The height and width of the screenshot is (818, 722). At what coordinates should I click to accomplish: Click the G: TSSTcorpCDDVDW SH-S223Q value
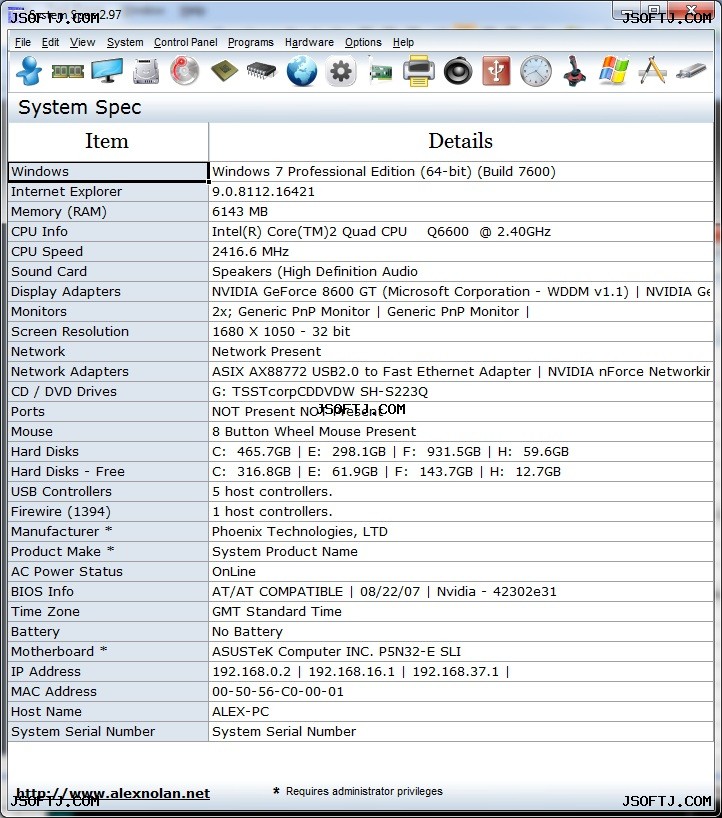coord(320,391)
